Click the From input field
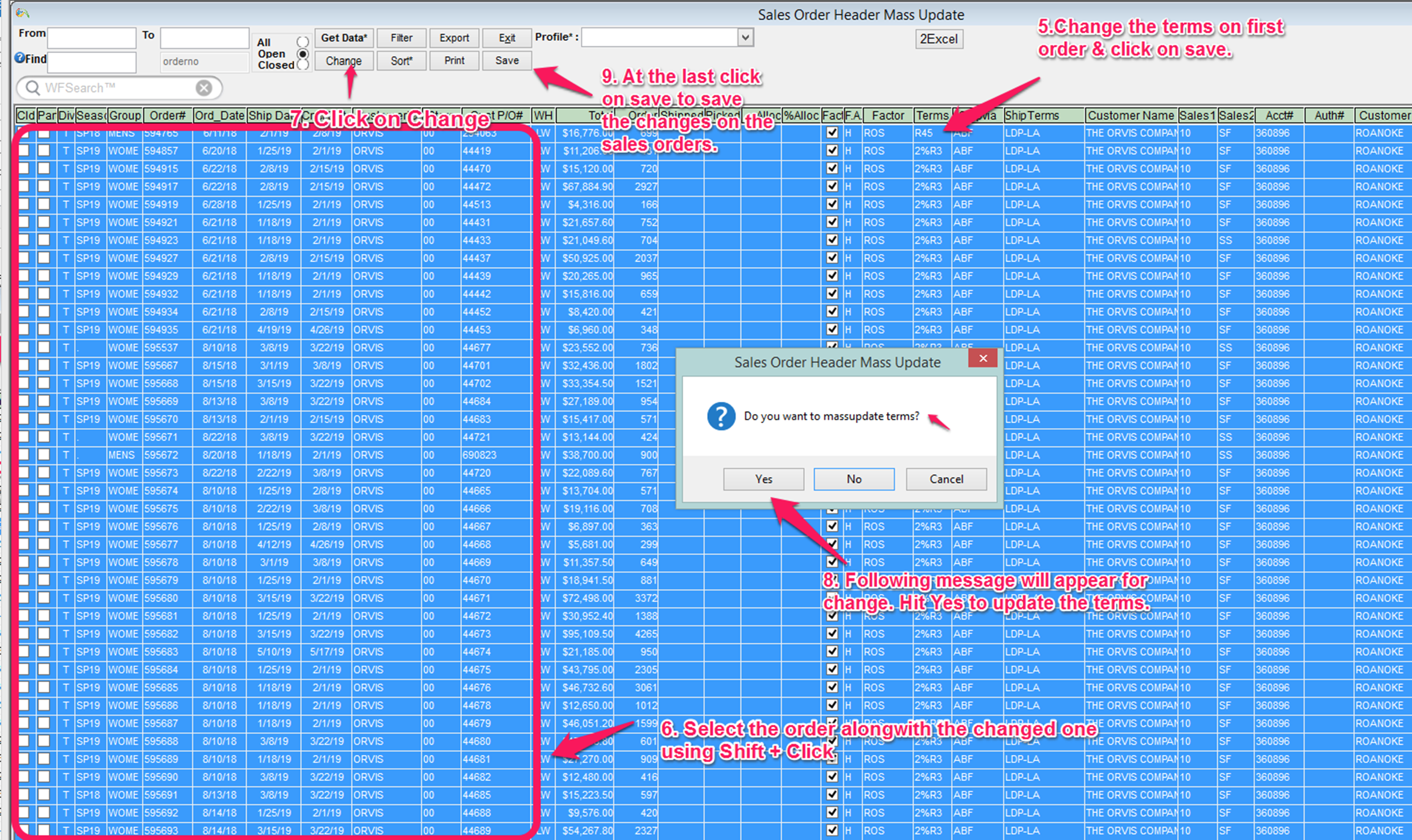The height and width of the screenshot is (840, 1412). (x=91, y=37)
